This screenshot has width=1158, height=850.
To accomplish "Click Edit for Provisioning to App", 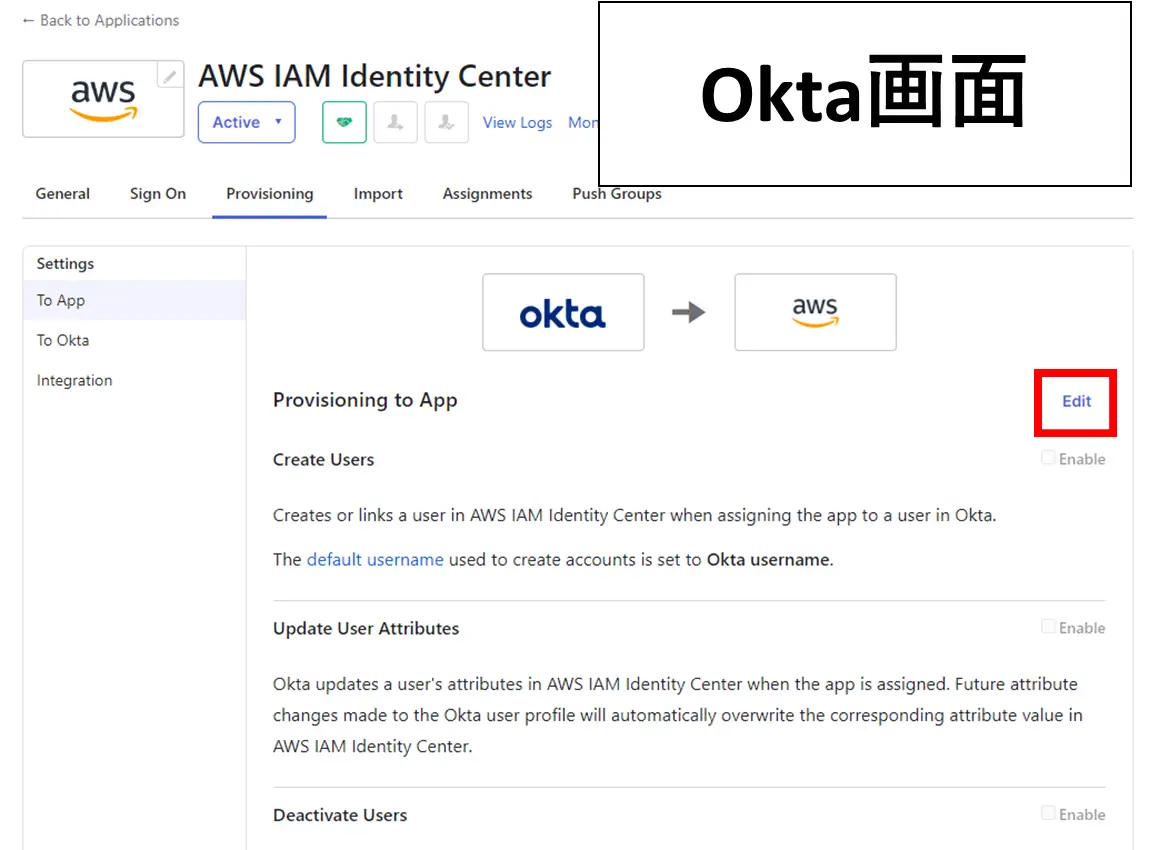I will 1076,401.
